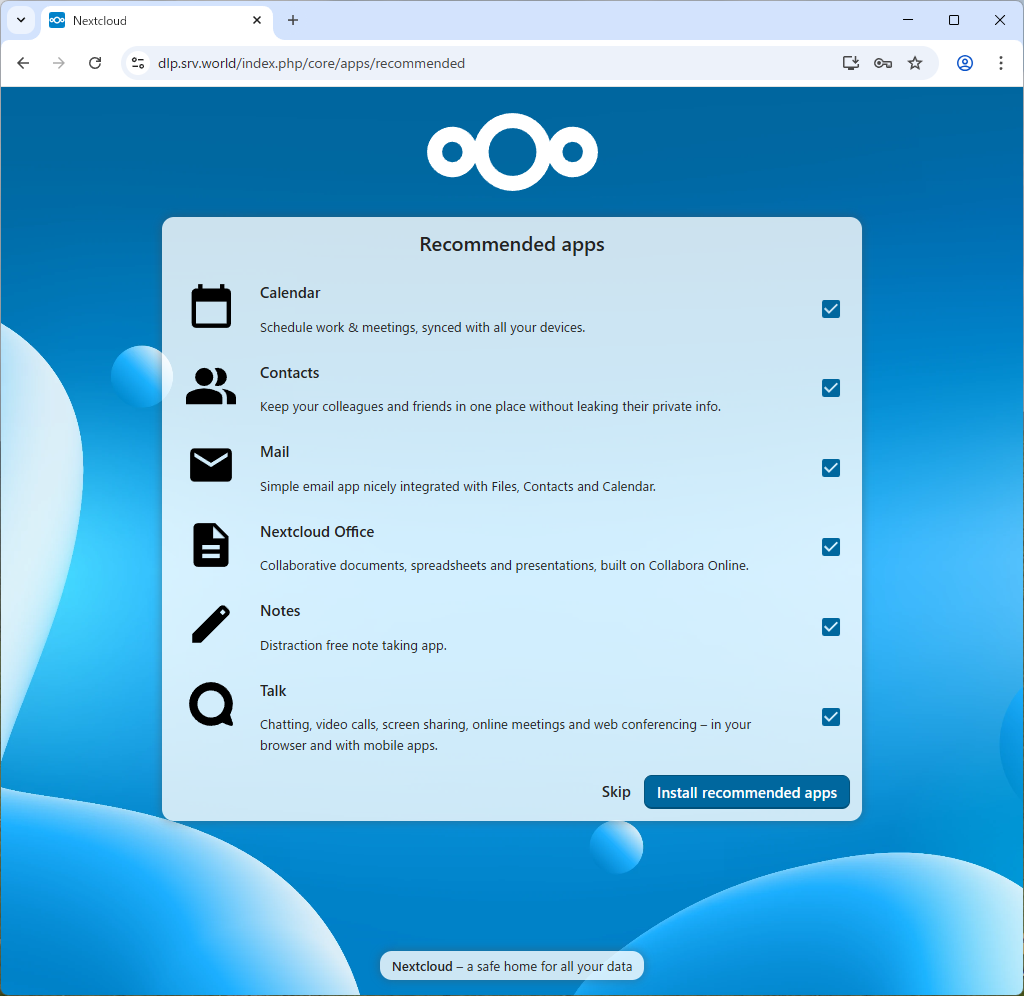Open the password manager key icon

point(883,63)
